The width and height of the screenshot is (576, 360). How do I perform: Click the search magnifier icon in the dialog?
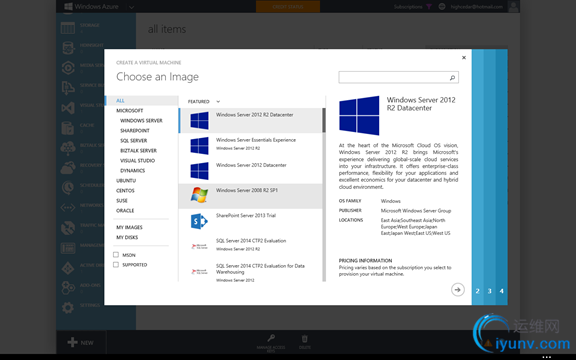coord(453,78)
